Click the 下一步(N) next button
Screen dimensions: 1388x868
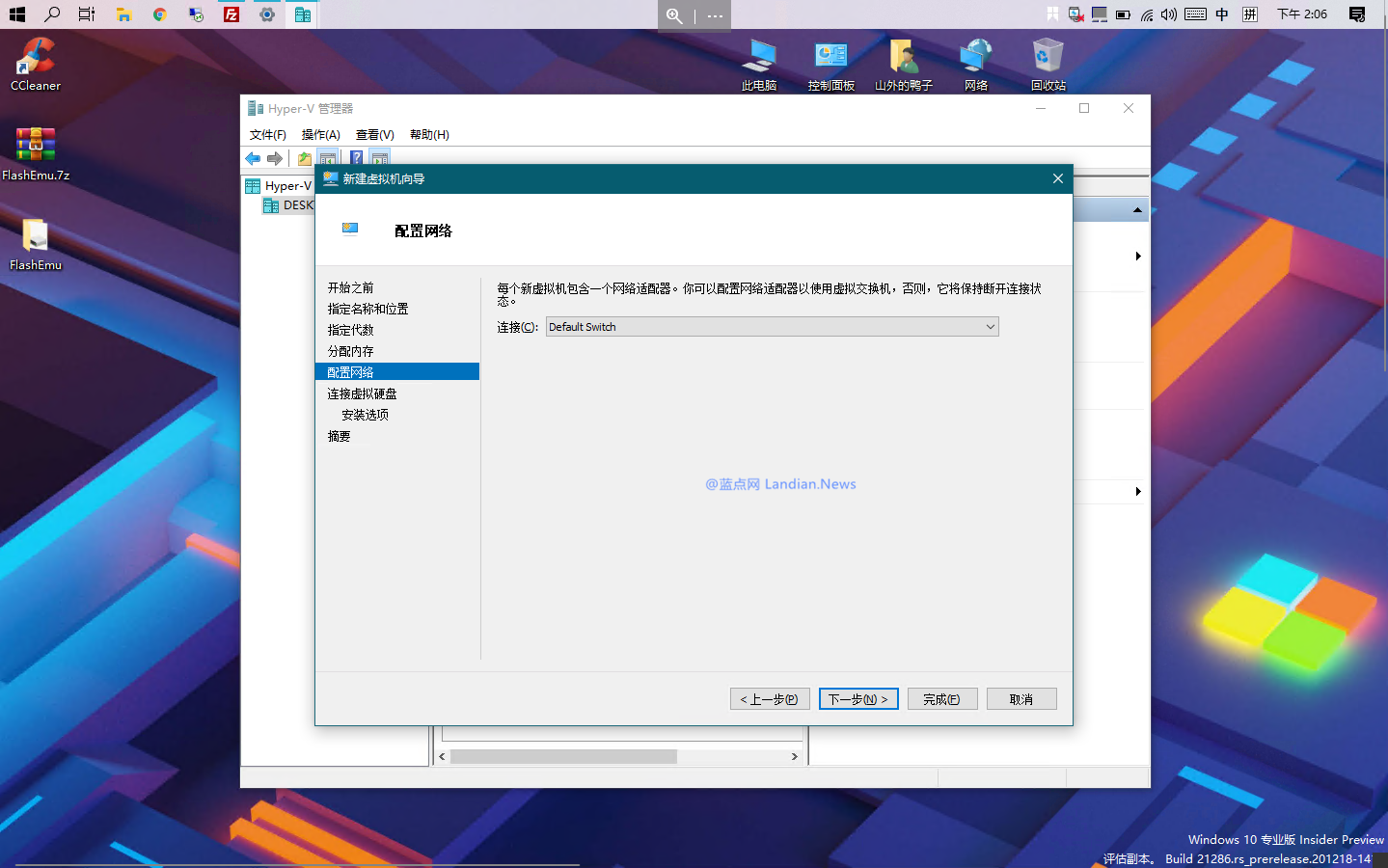pyautogui.click(x=858, y=699)
